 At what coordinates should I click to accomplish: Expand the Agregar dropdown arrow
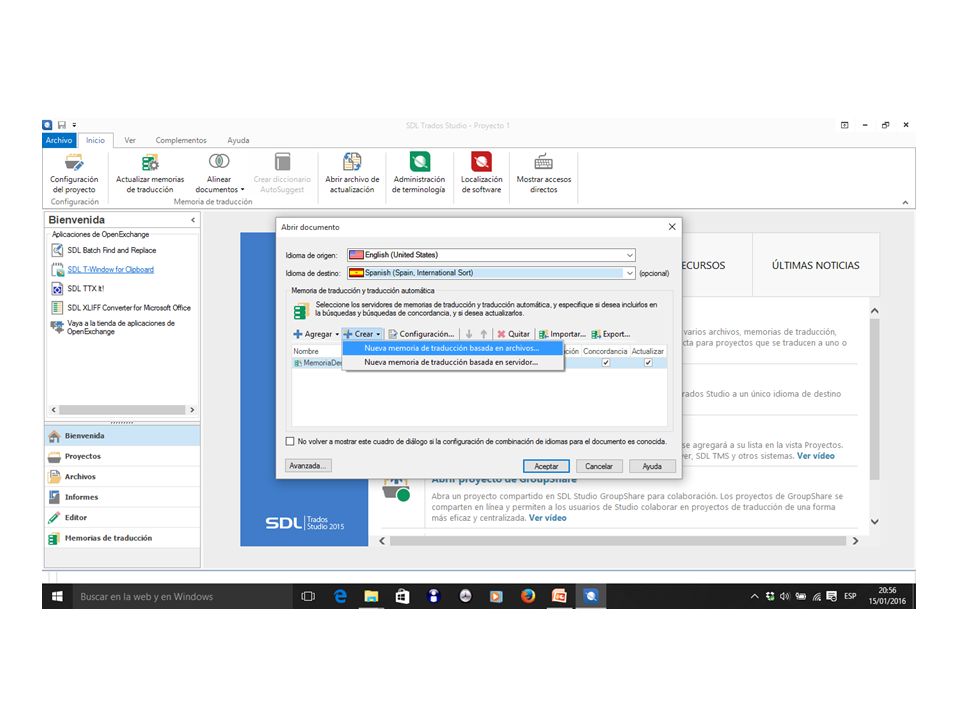point(337,334)
